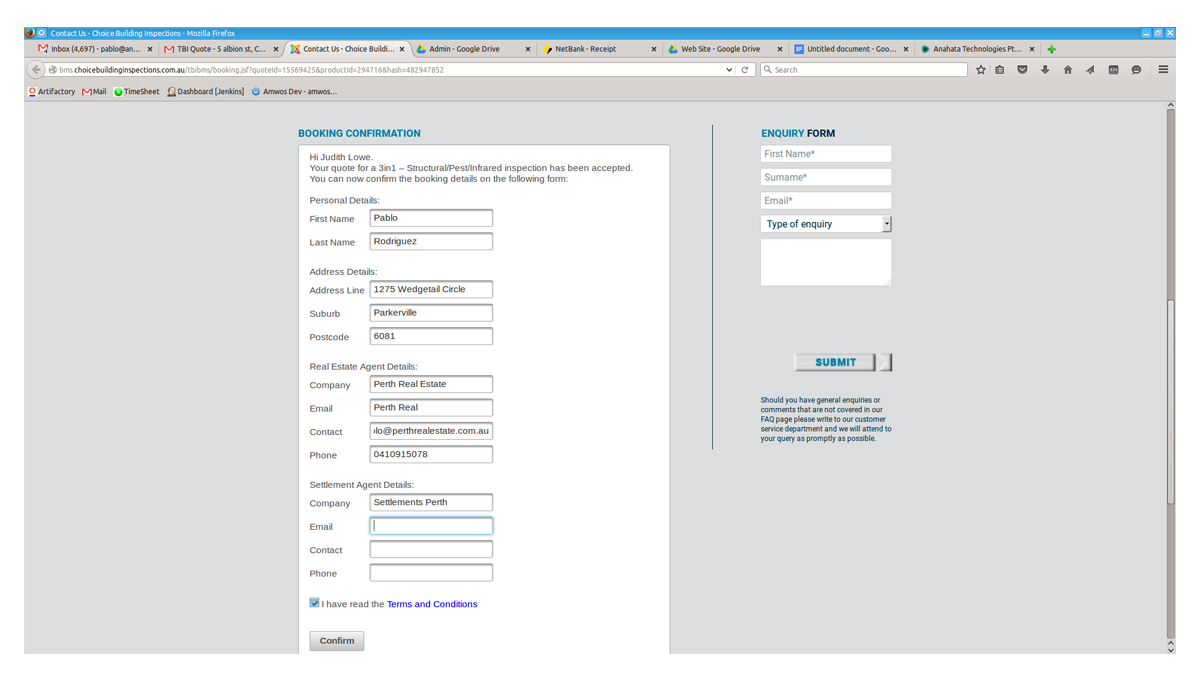
Task: Open the Downloads arrow icon
Action: (x=1045, y=70)
